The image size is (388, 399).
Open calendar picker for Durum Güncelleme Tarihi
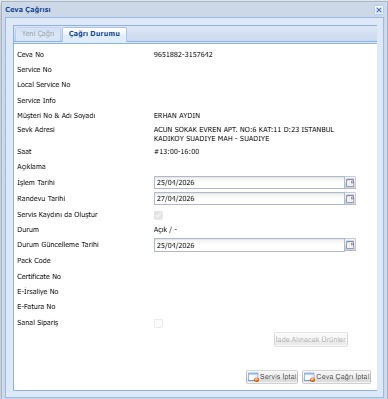[350, 245]
